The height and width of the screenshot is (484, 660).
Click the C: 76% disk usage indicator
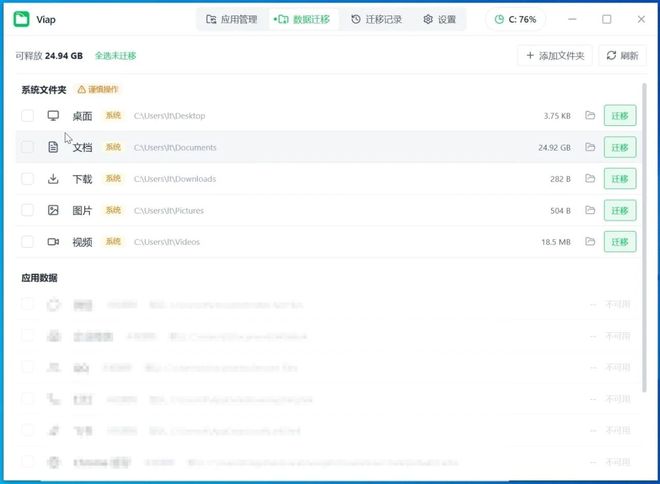[516, 19]
